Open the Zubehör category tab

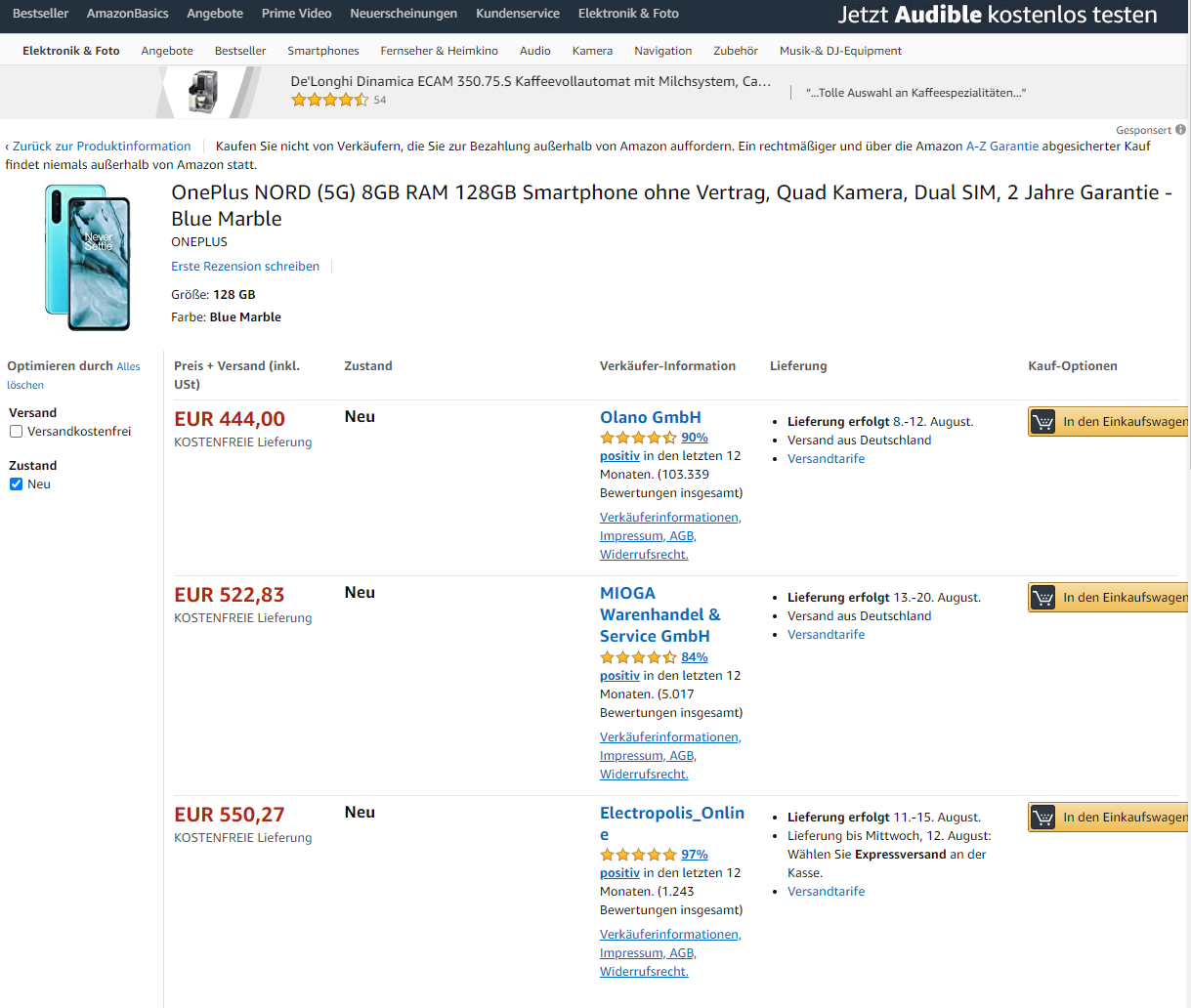click(x=736, y=51)
